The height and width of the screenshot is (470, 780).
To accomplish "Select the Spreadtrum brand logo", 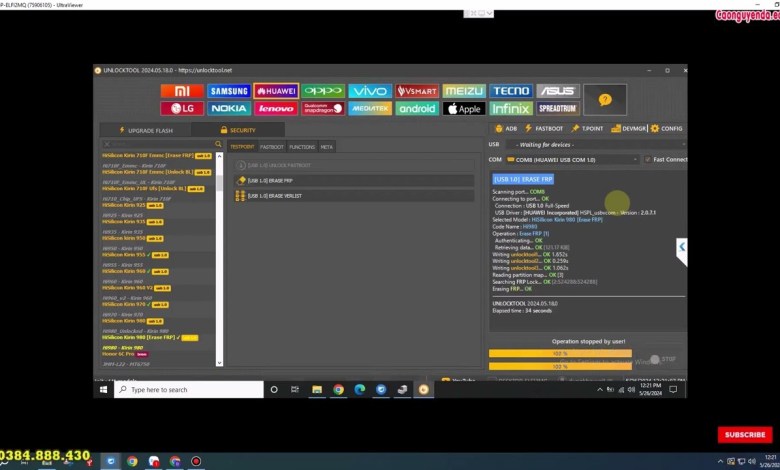I will (558, 108).
